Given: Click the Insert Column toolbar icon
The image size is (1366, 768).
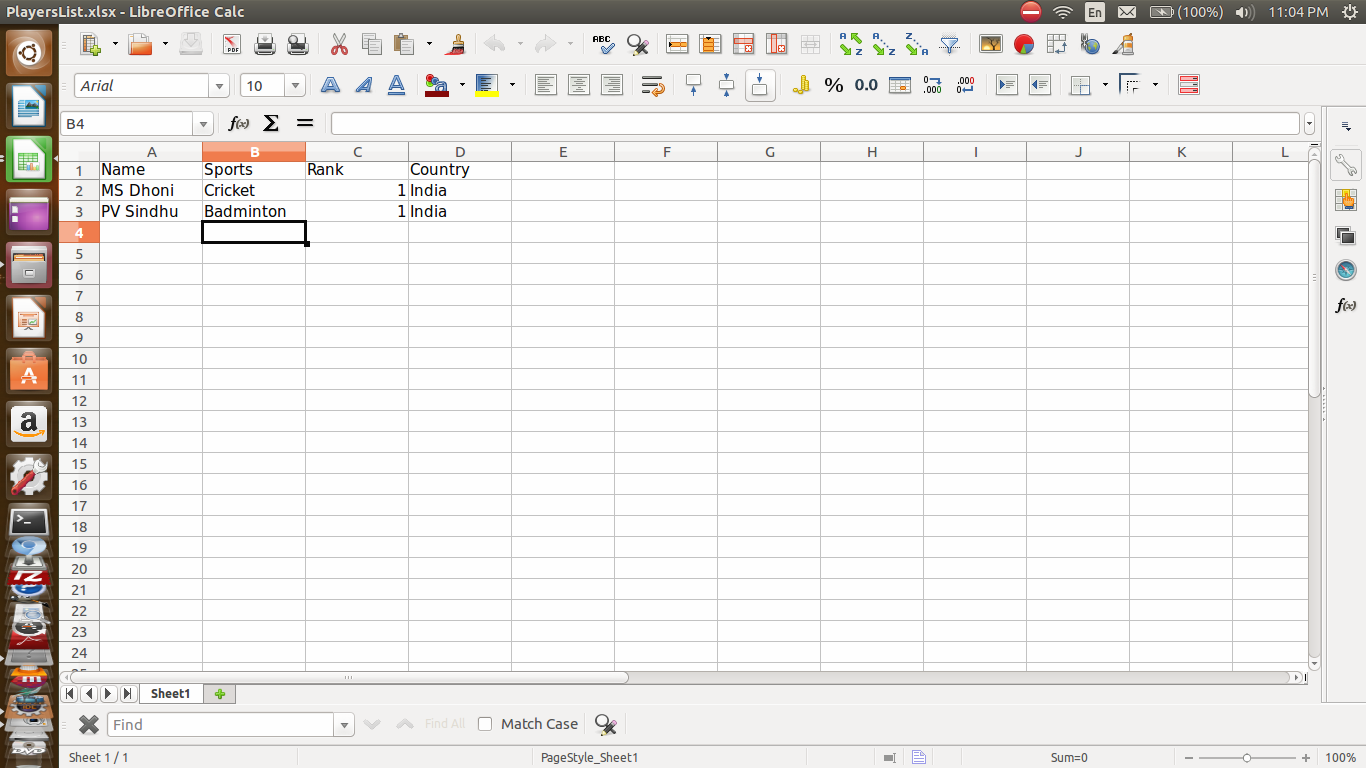Looking at the screenshot, I should pos(710,44).
